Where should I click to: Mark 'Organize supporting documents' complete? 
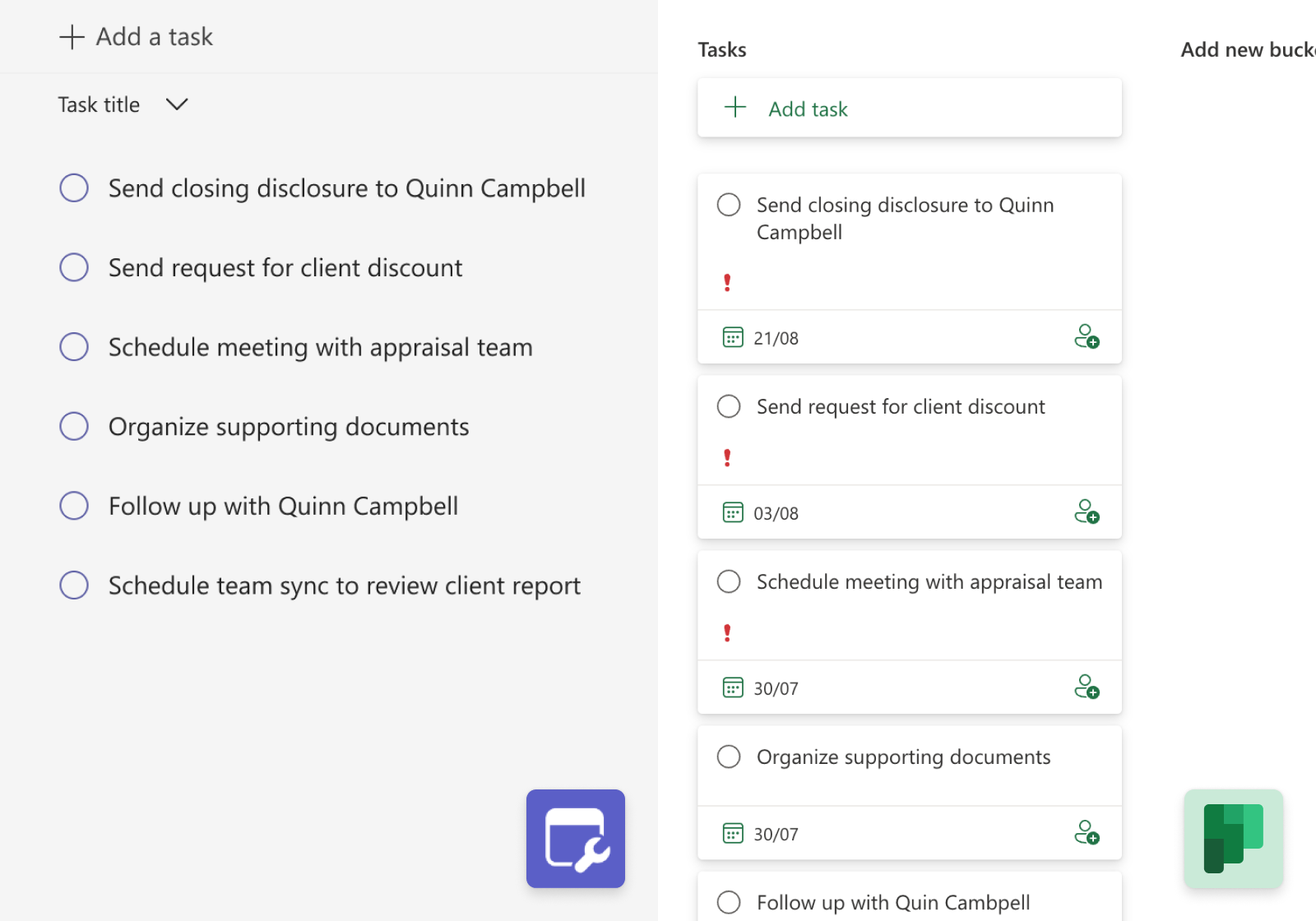73,426
